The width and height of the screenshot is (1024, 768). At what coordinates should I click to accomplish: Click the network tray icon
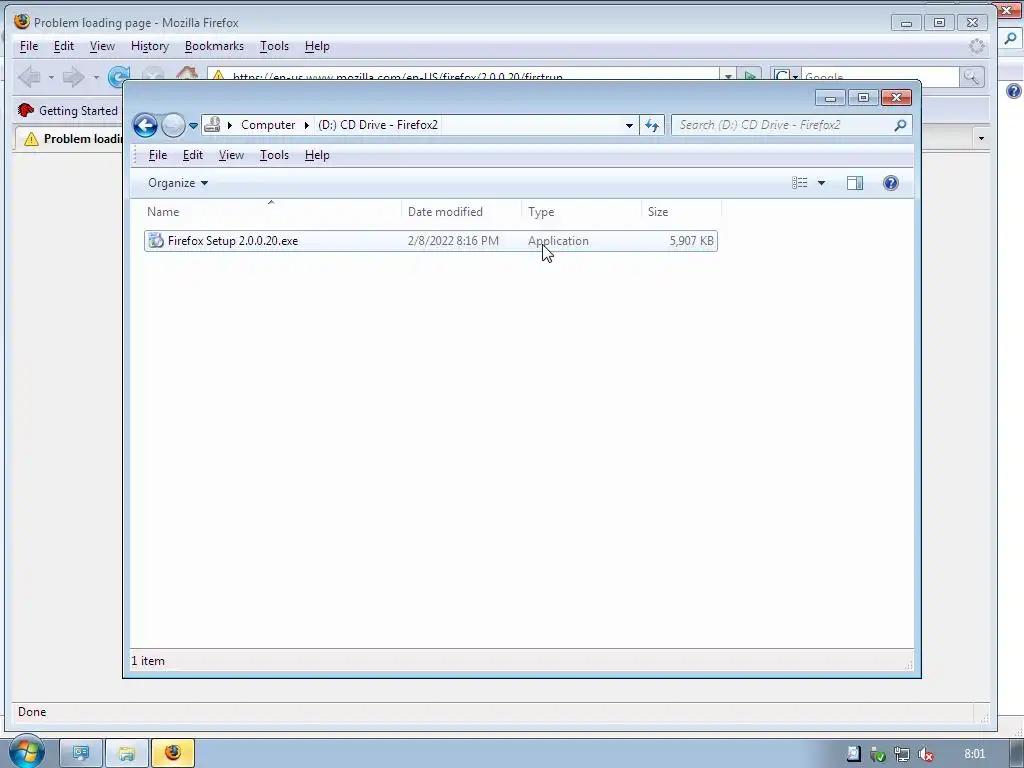pyautogui.click(x=901, y=754)
